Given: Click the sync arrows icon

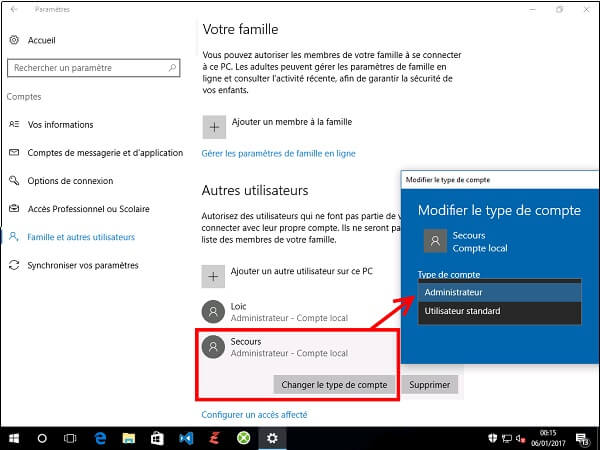Looking at the screenshot, I should point(14,265).
